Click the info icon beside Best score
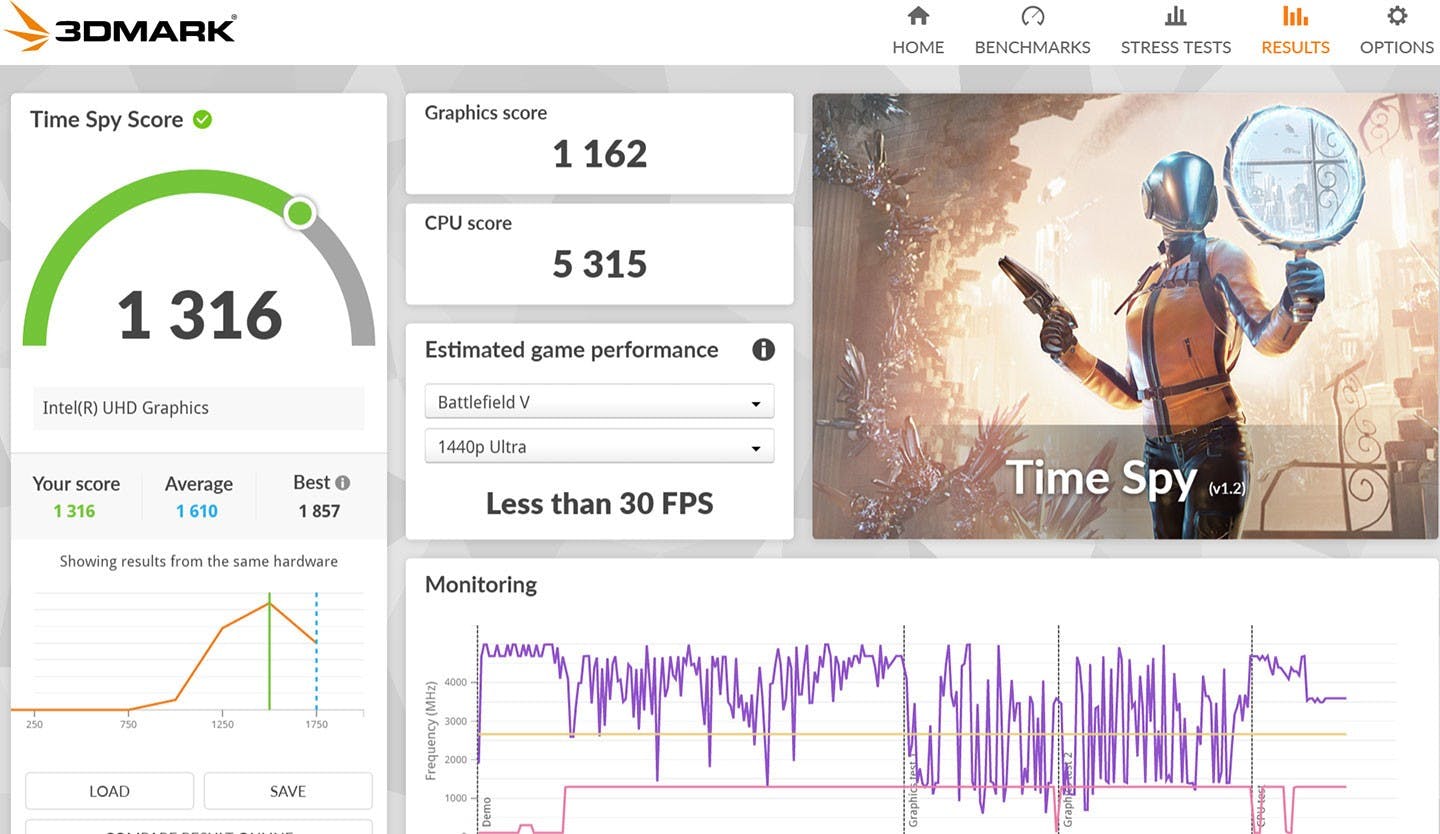Viewport: 1440px width, 834px height. pos(343,483)
